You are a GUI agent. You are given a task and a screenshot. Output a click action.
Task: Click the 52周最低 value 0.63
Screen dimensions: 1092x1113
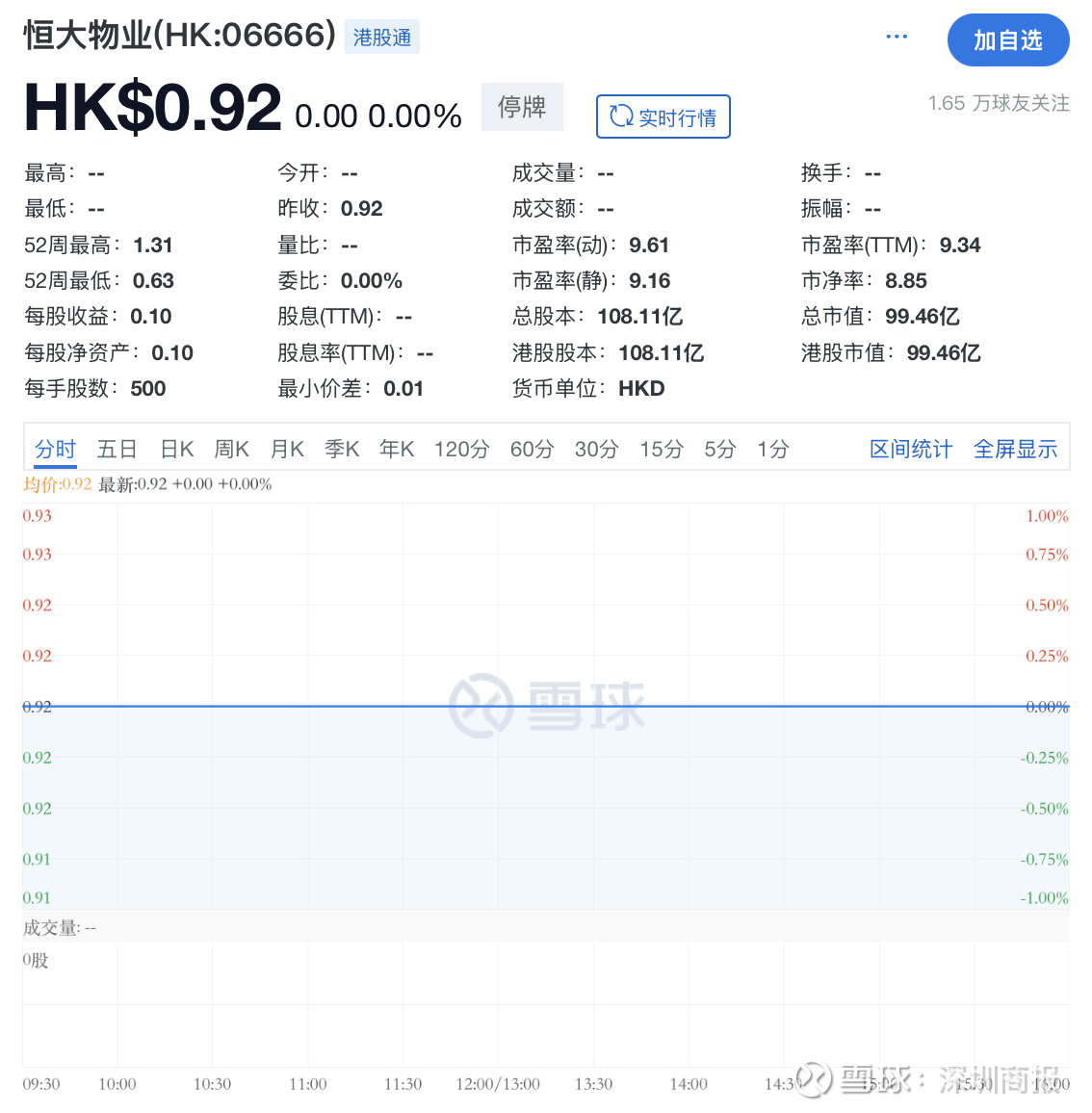coord(153,281)
